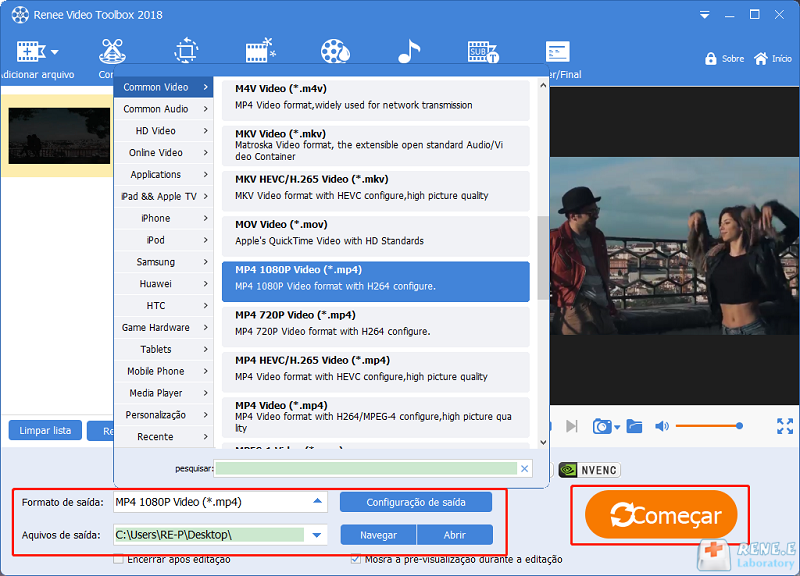Viewport: 800px width, 576px height.
Task: Expand the iPhone category
Action: pos(163,218)
